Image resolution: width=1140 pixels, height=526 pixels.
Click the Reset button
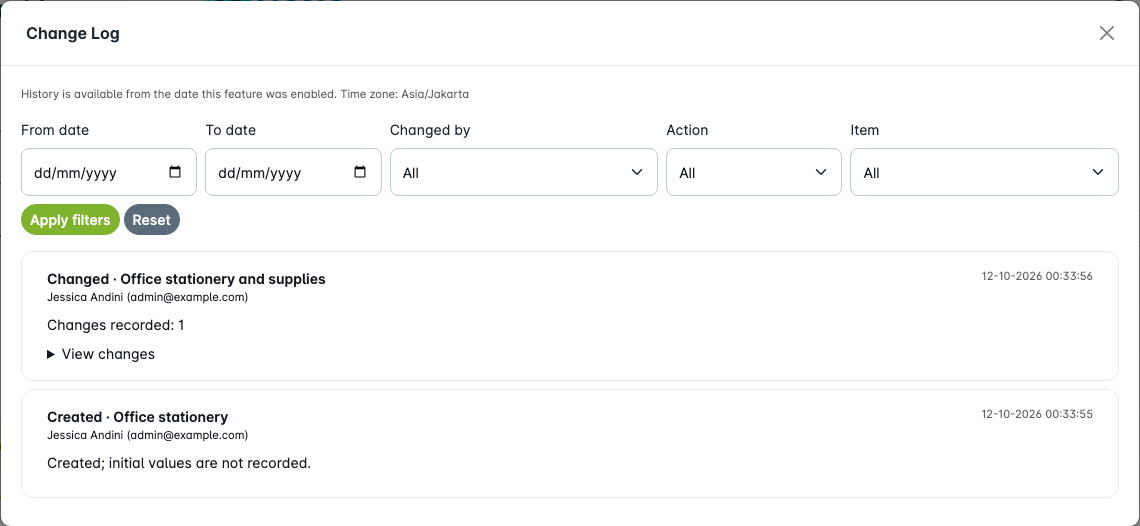point(151,220)
